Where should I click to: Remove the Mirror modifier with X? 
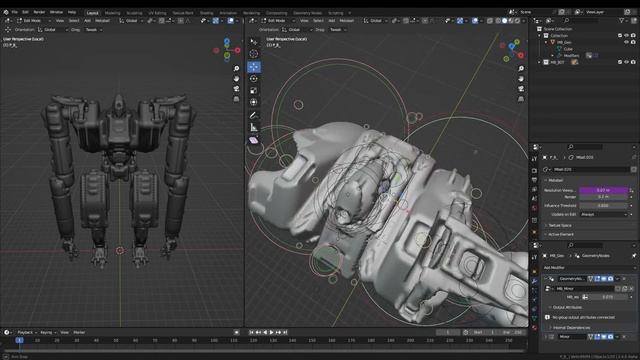[625, 337]
